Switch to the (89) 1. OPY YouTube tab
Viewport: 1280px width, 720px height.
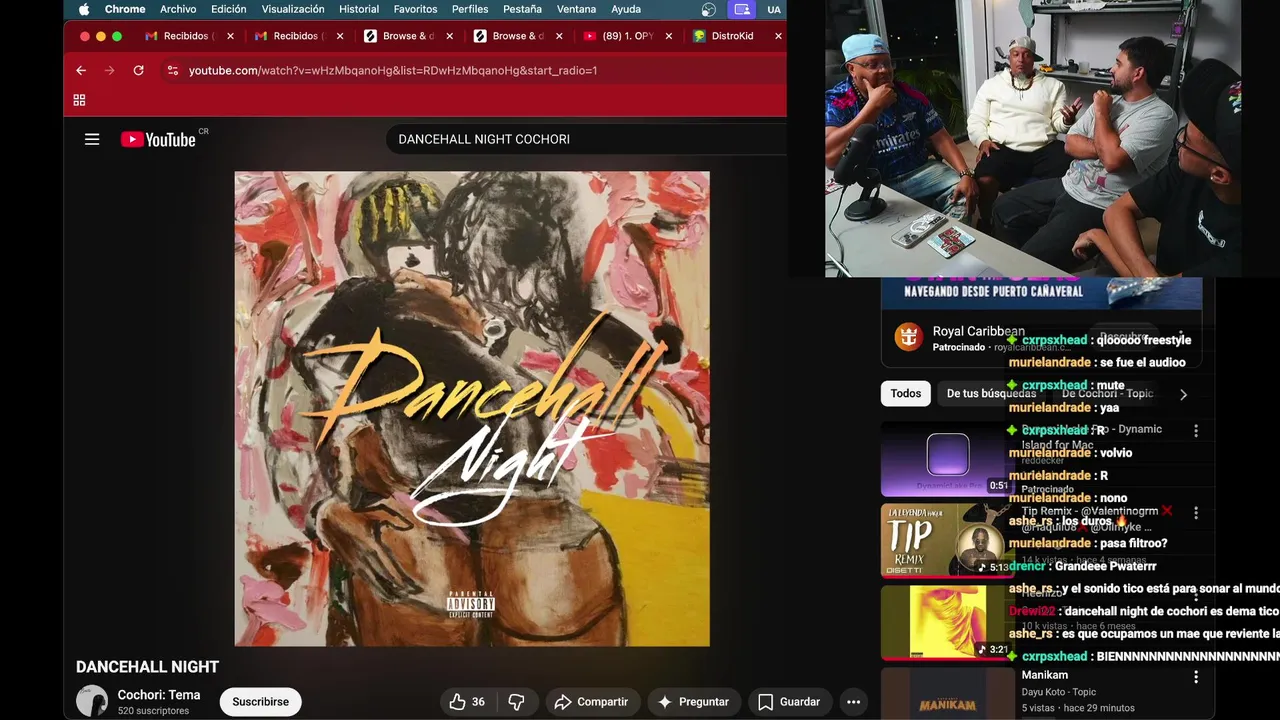click(x=626, y=36)
